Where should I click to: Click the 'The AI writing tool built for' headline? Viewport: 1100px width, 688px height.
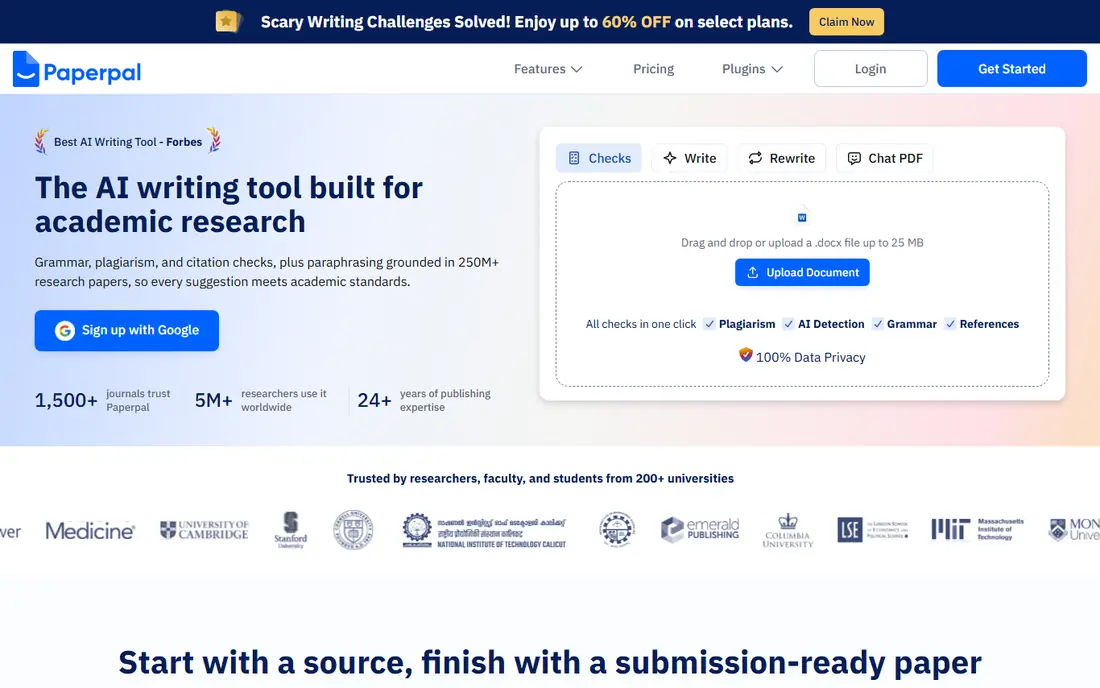click(x=229, y=188)
